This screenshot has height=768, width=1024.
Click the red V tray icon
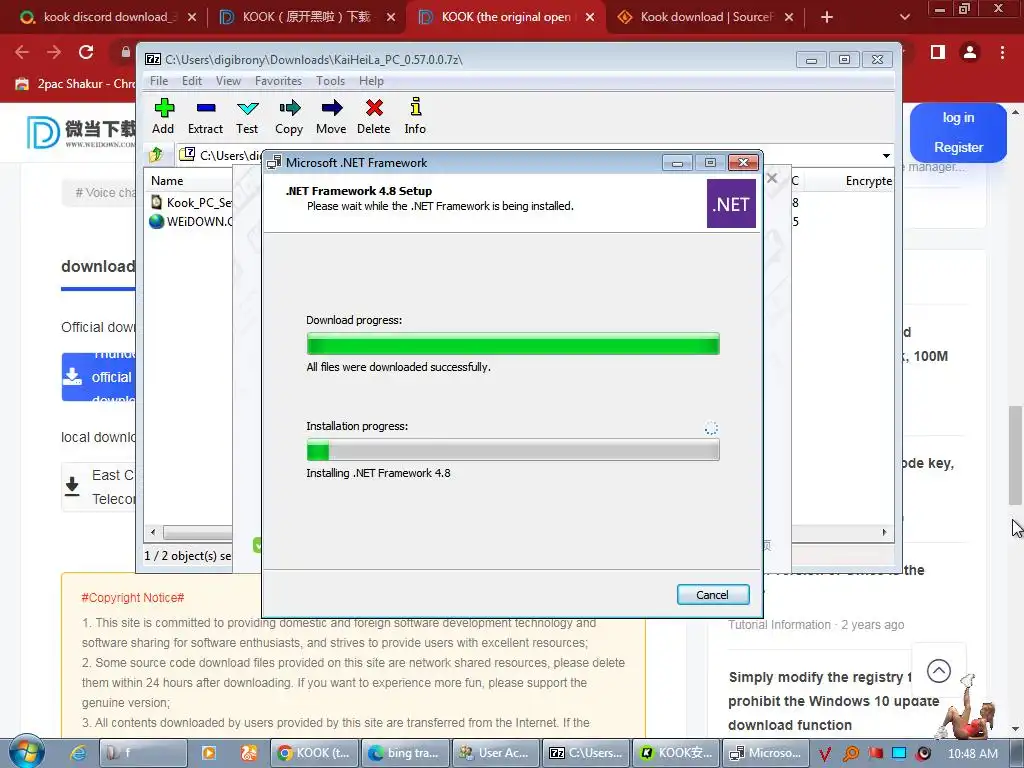(825, 754)
